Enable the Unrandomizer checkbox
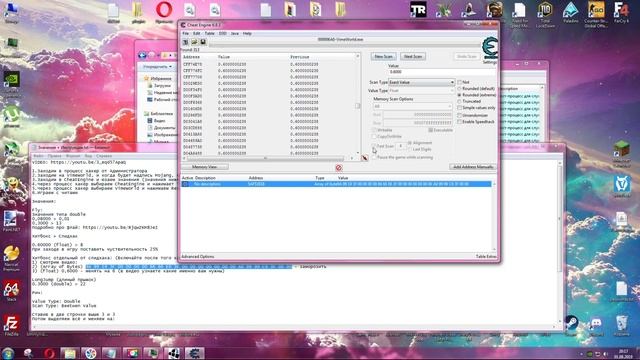Screen dimensions: 640x360 460,116
